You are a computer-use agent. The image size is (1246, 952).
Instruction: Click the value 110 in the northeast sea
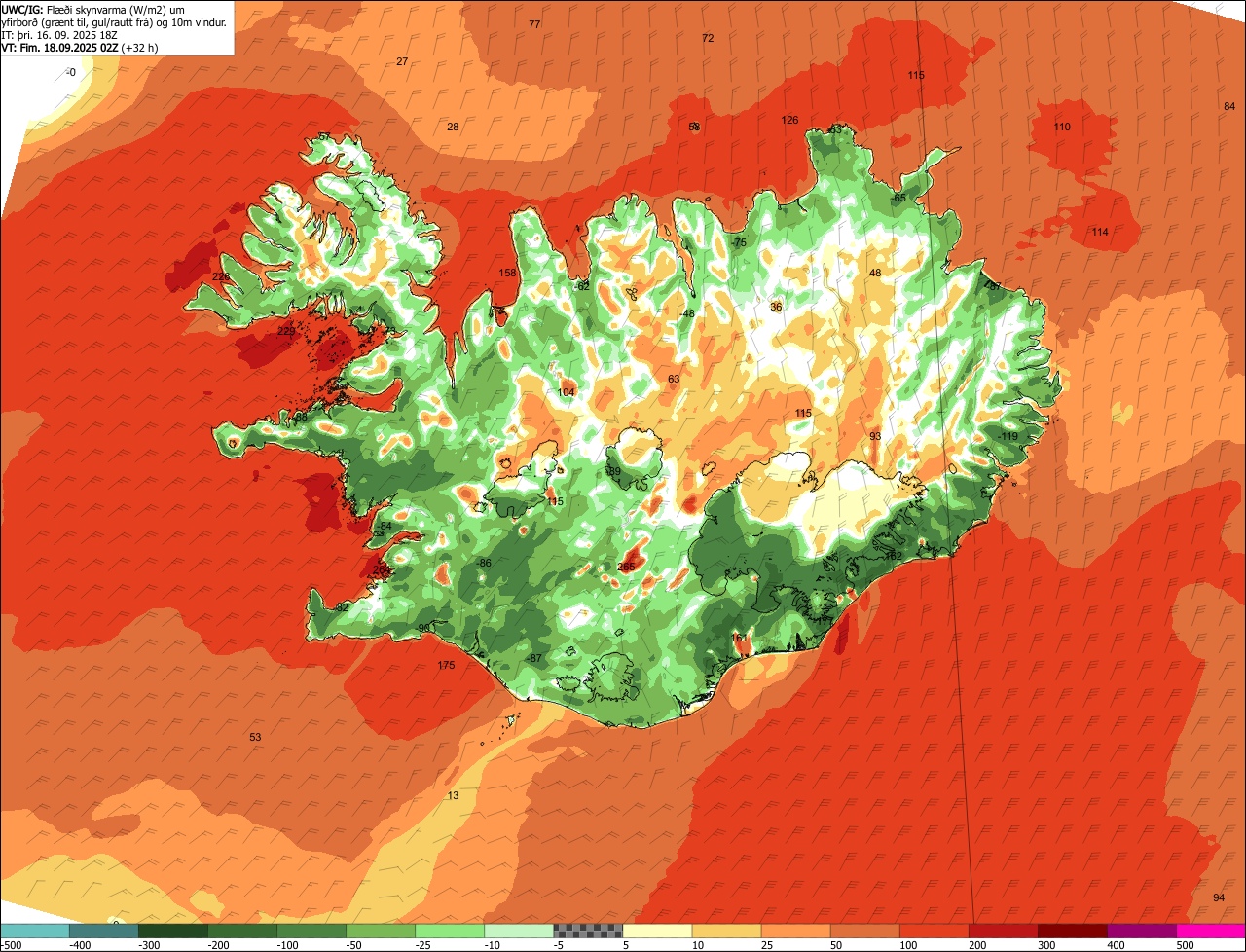point(1062,127)
